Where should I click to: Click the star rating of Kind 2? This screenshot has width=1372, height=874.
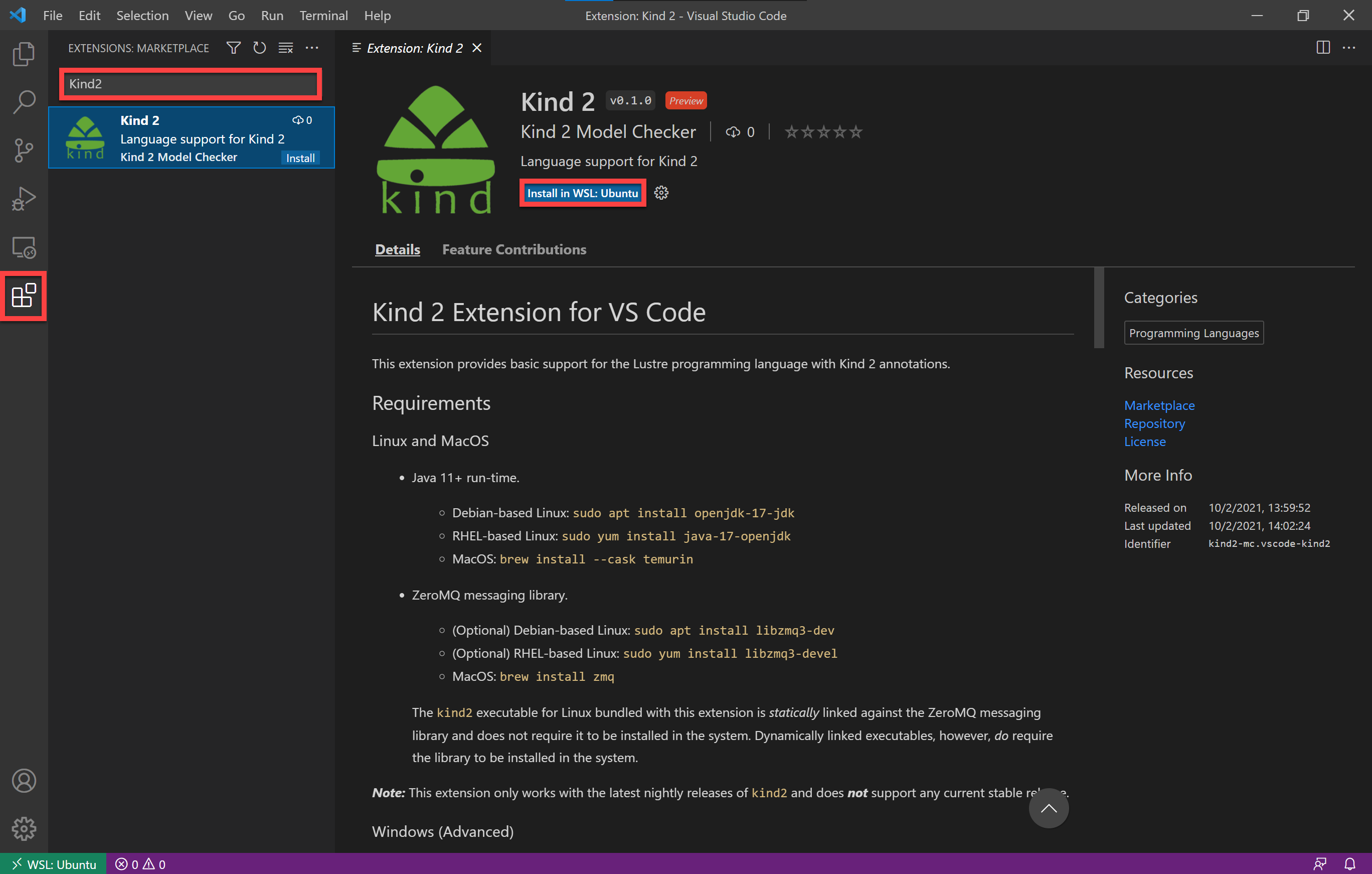pos(823,131)
